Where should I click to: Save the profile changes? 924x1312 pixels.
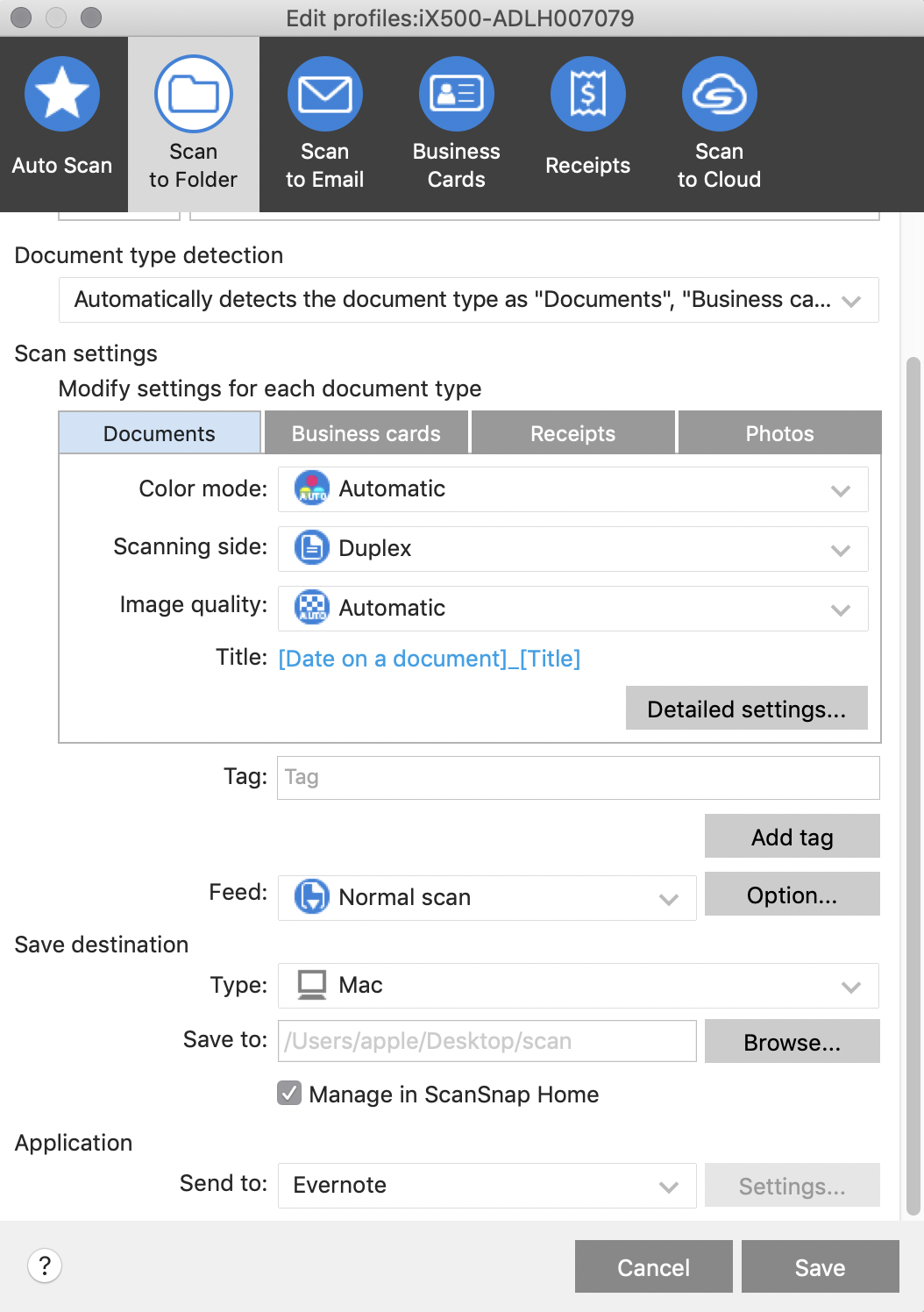tap(821, 1266)
